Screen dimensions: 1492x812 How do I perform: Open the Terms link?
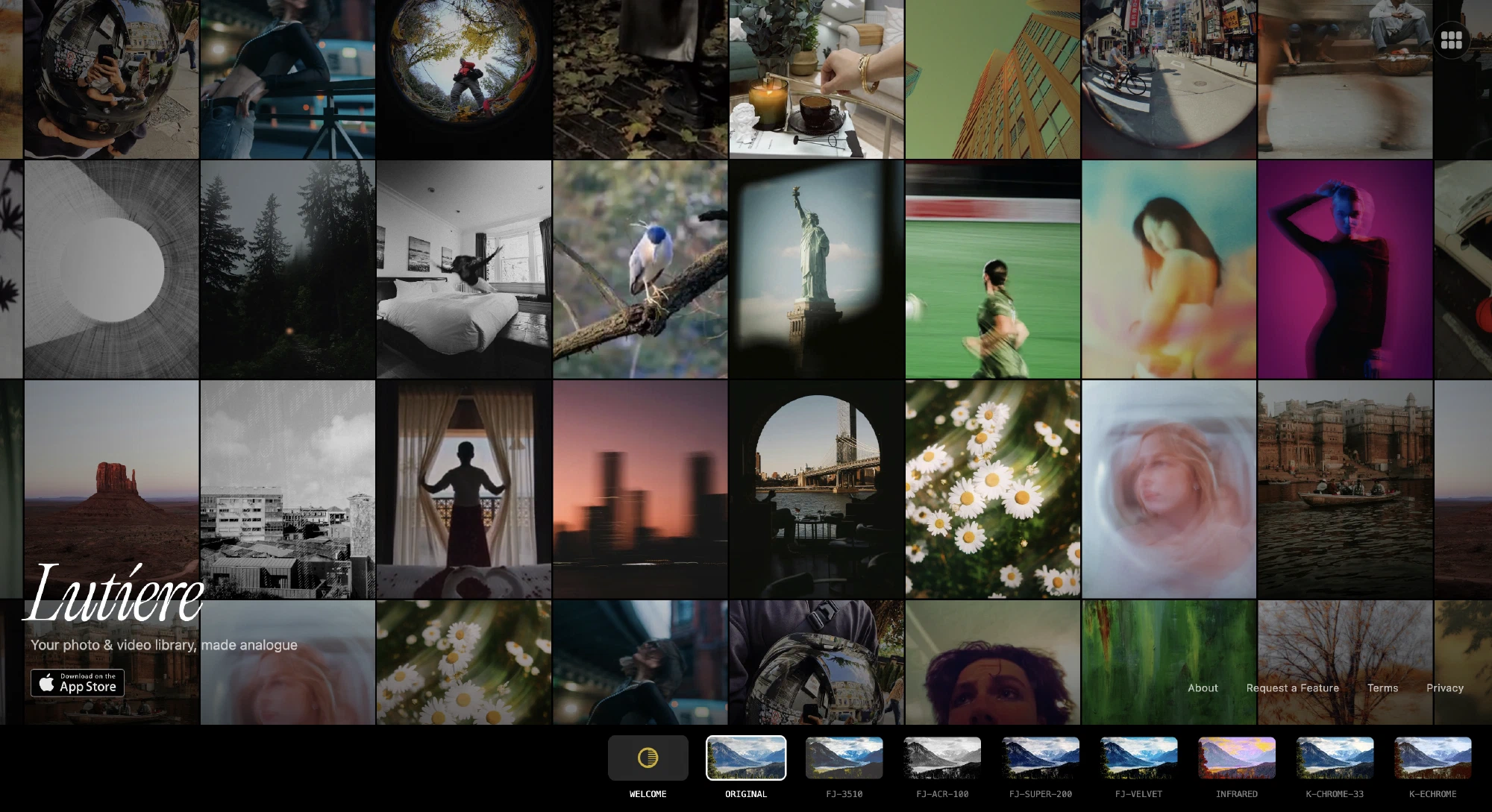1382,688
